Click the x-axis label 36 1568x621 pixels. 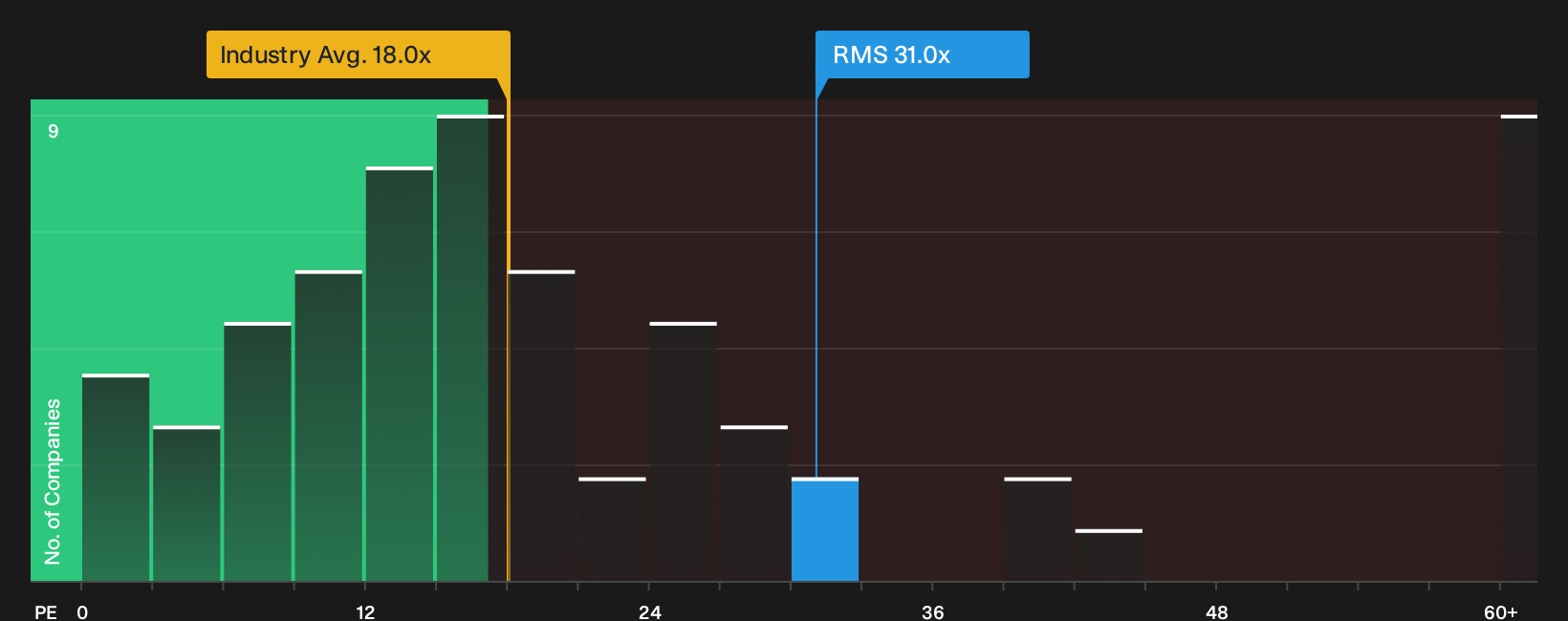933,612
